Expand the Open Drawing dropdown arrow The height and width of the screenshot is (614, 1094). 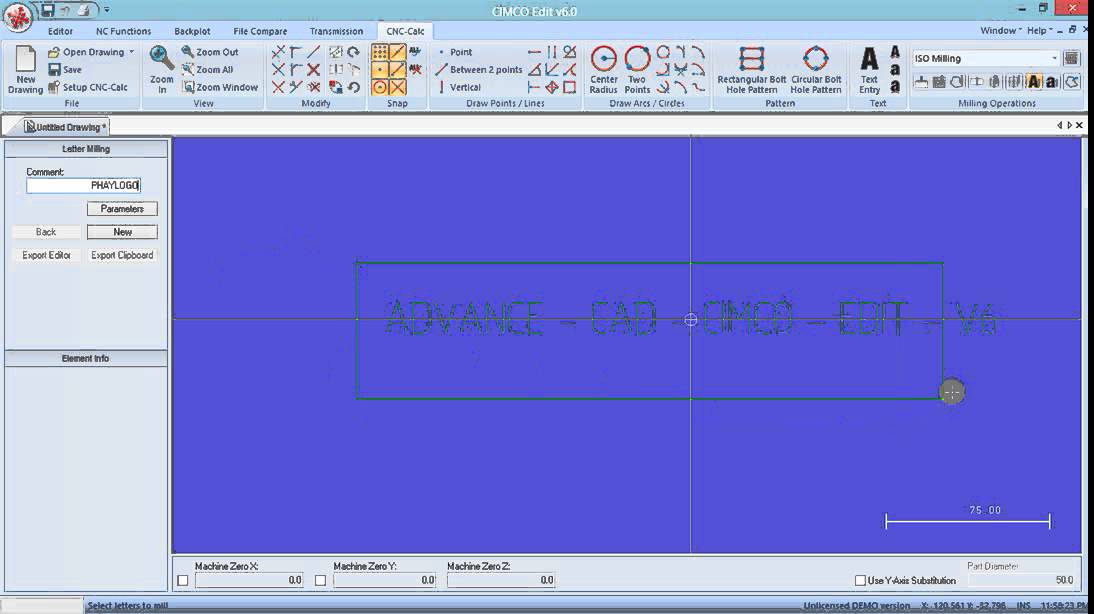pyautogui.click(x=132, y=52)
